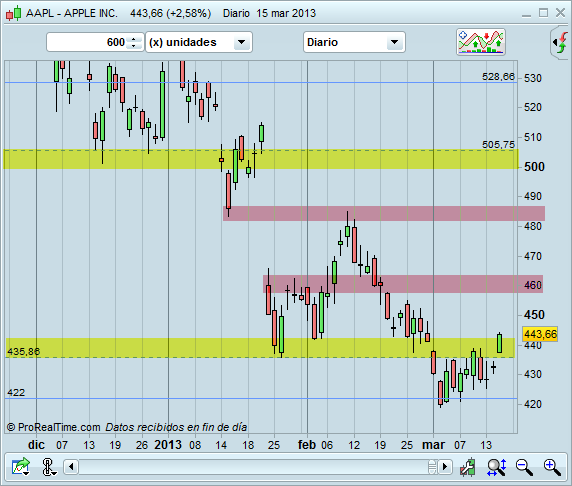Screen dimensions: 572x486
Task: Zoom out of the chart
Action: [x=524, y=467]
